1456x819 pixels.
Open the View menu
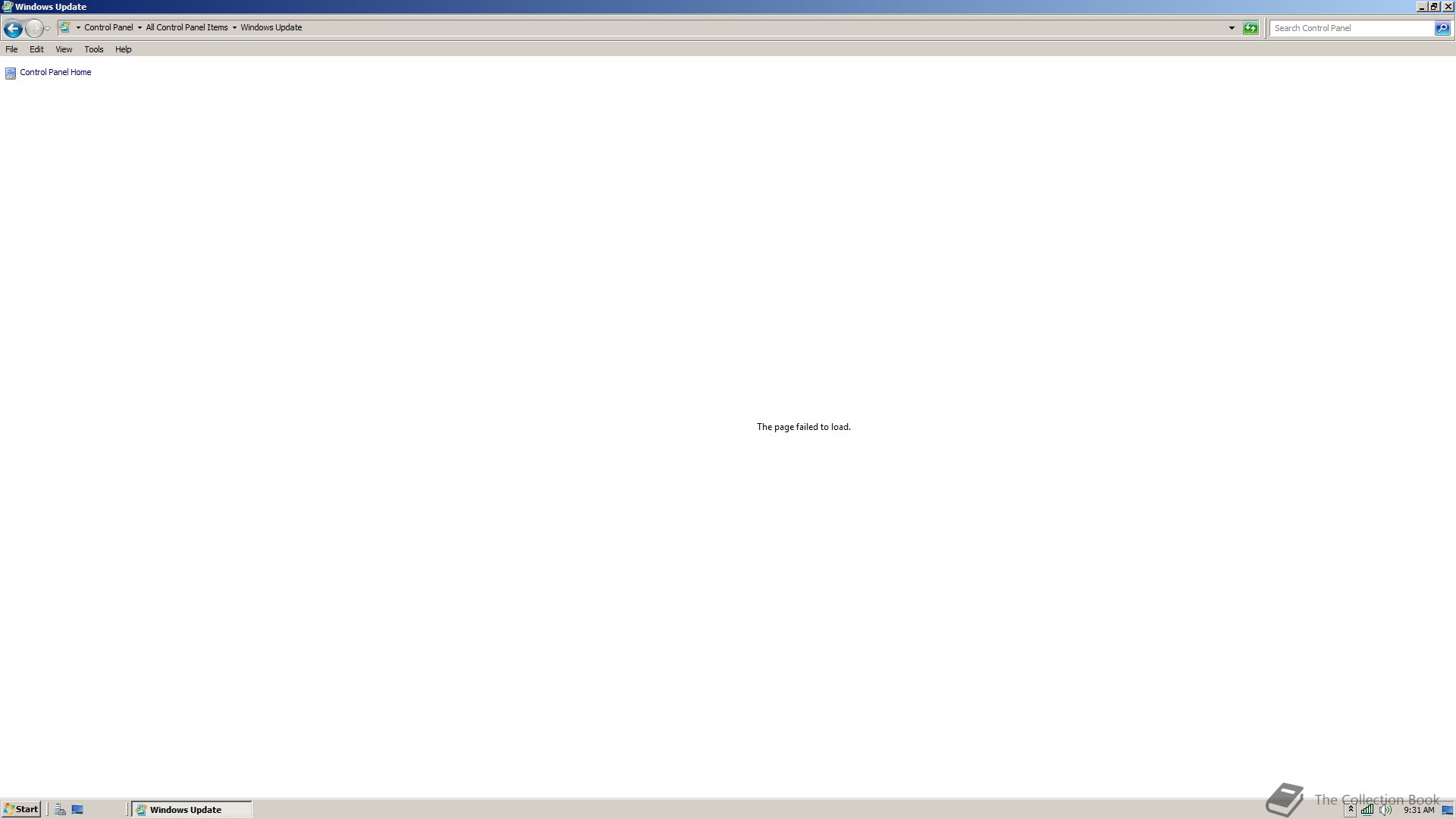(64, 49)
